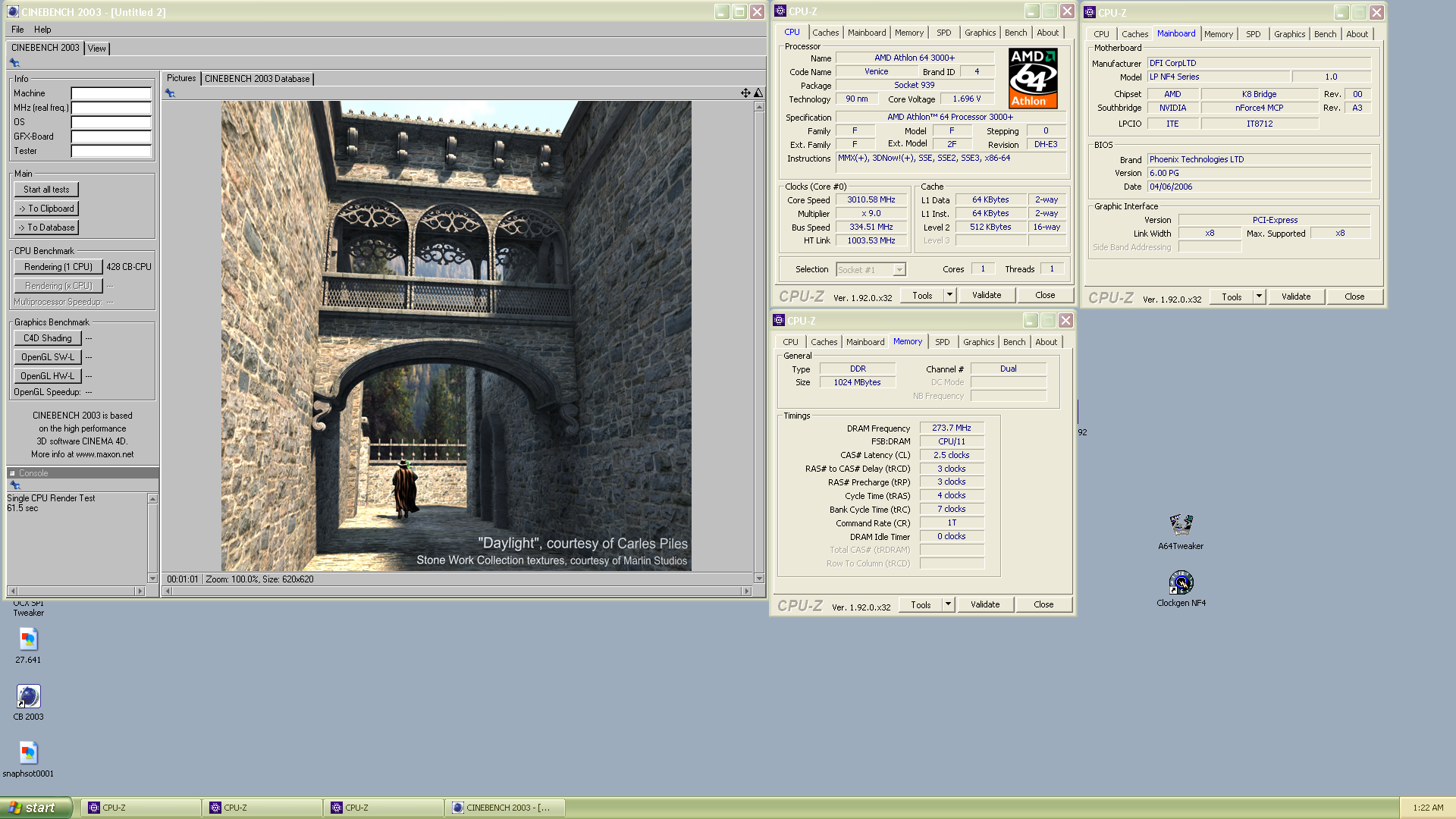
Task: Switch to the CINEBENCH 2003 Database tab
Action: pyautogui.click(x=257, y=78)
